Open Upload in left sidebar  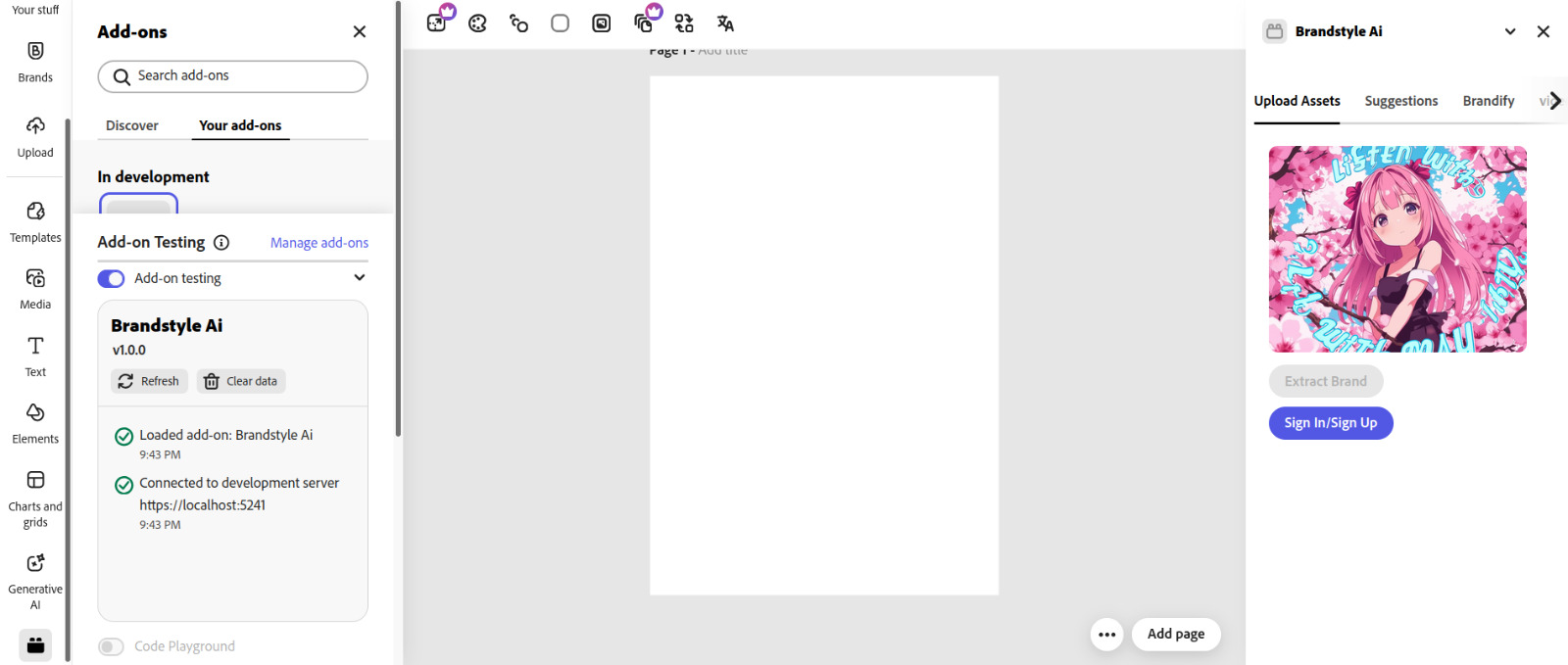35,137
